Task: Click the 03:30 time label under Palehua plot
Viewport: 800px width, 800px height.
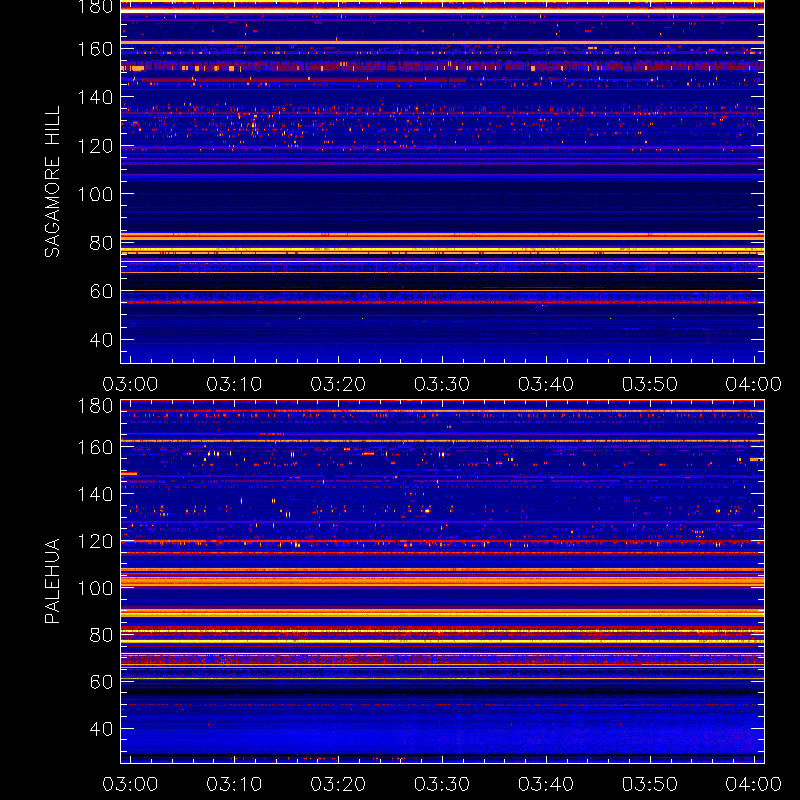Action: point(442,784)
